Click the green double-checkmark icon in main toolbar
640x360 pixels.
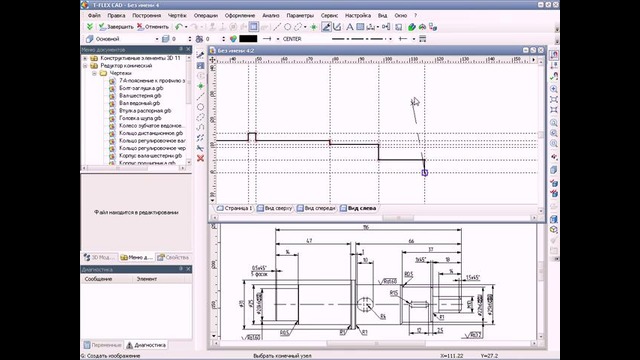pos(90,27)
